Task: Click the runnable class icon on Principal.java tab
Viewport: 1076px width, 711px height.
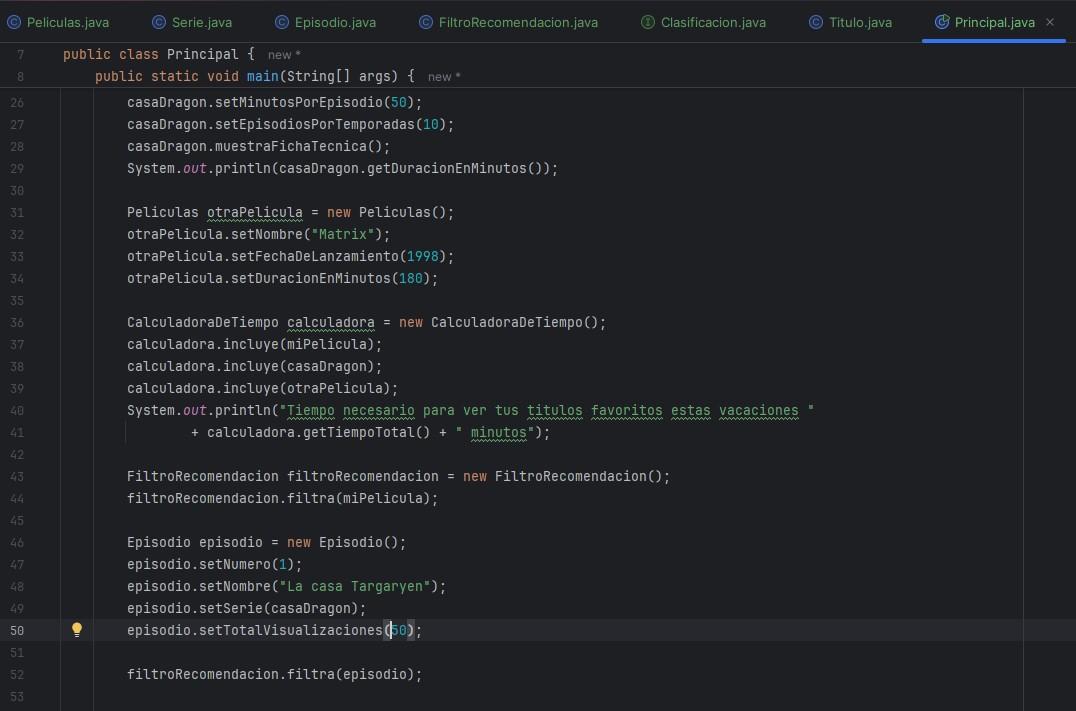Action: [x=942, y=22]
